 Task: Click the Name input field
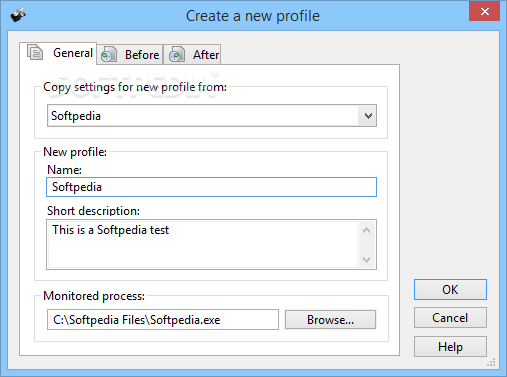point(211,187)
